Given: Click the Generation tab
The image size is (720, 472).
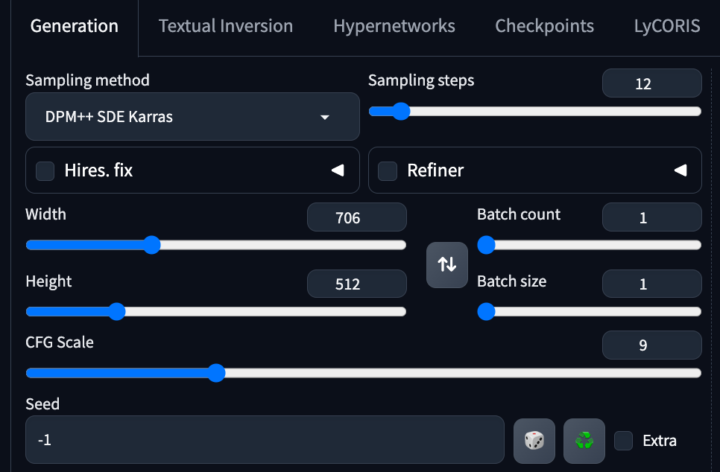Looking at the screenshot, I should point(74,26).
